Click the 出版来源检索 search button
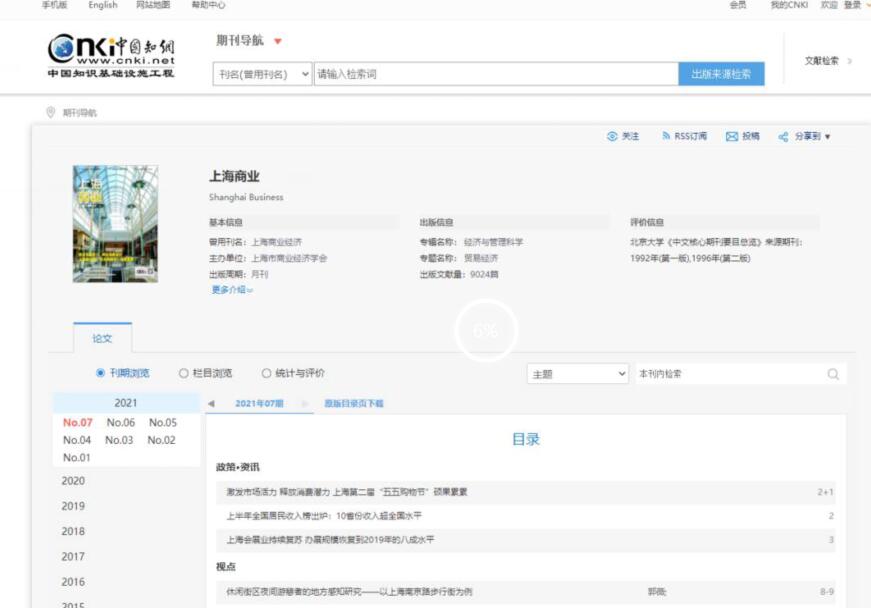This screenshot has width=871, height=608. click(x=721, y=74)
